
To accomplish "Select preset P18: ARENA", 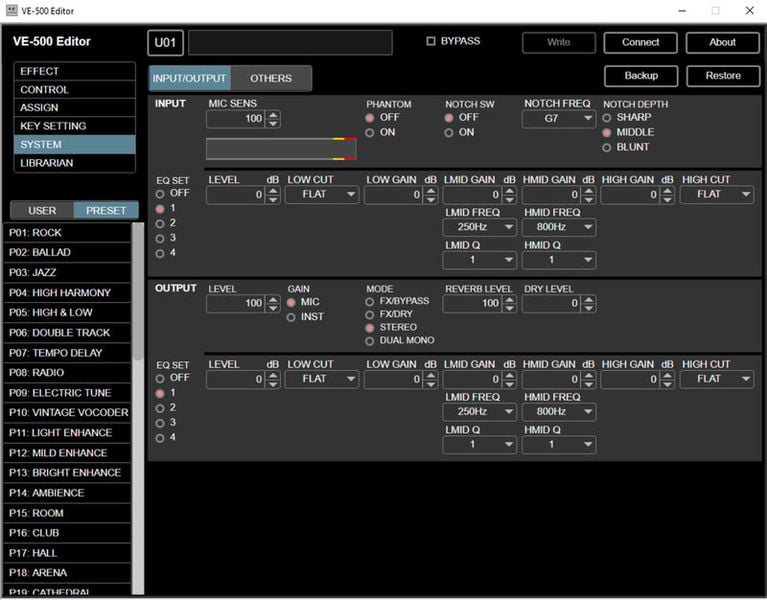I will click(67, 573).
